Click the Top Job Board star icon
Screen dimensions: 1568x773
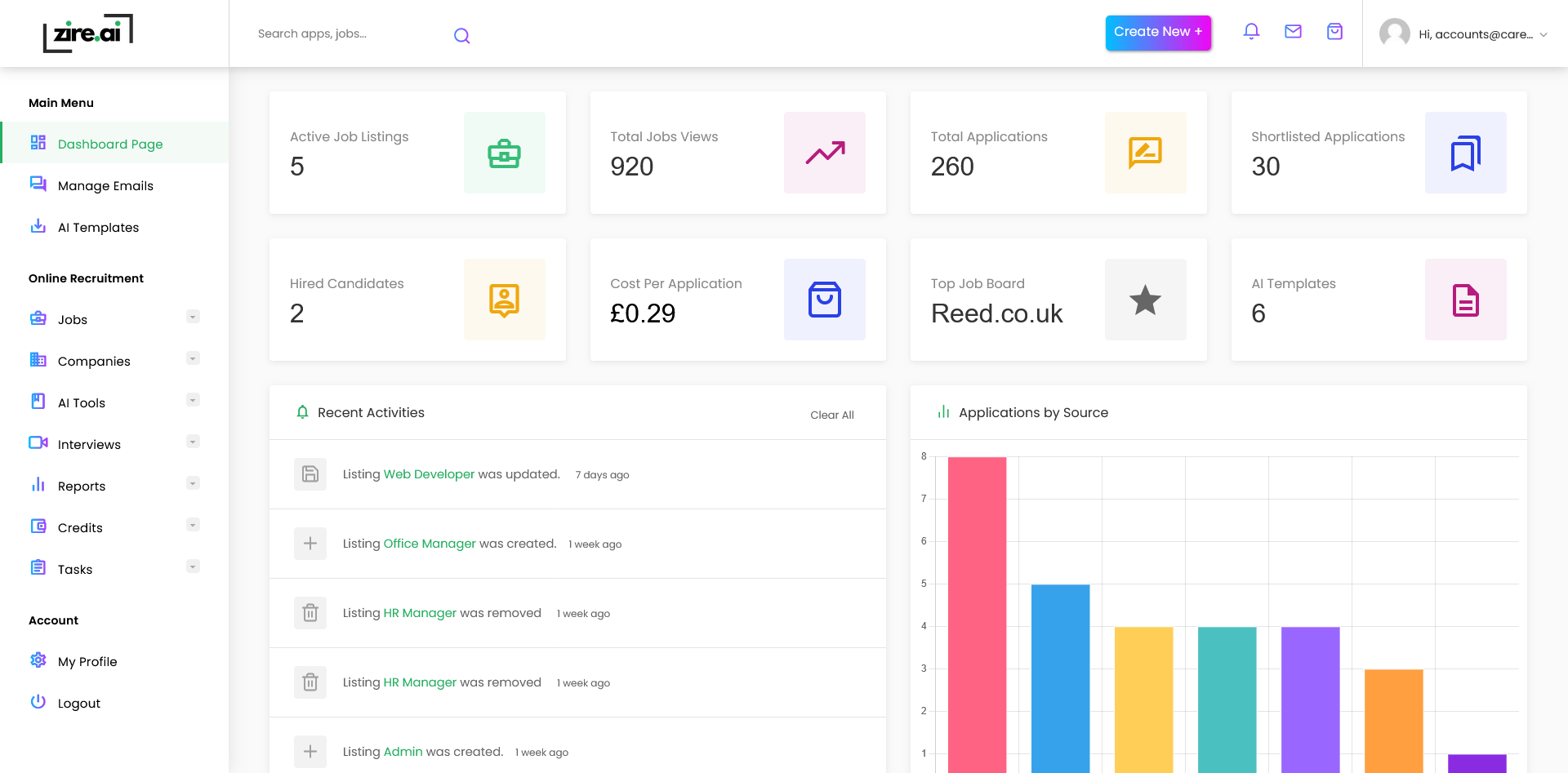1145,300
